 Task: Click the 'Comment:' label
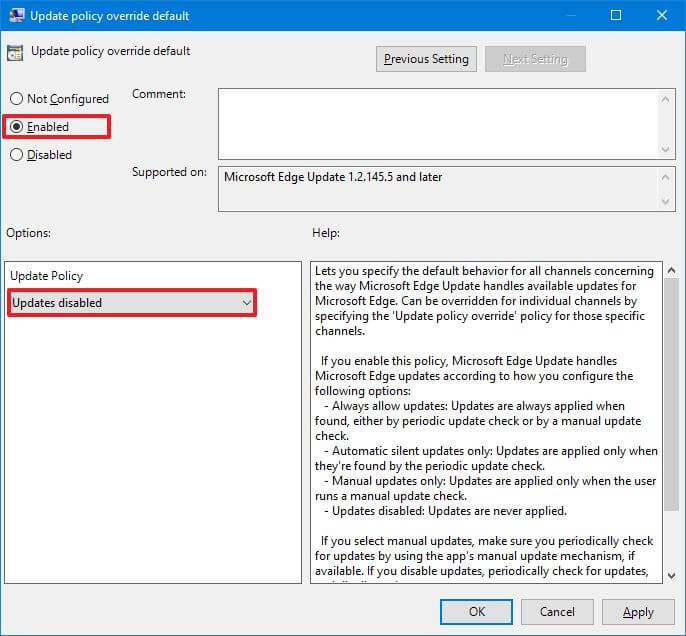pos(159,94)
